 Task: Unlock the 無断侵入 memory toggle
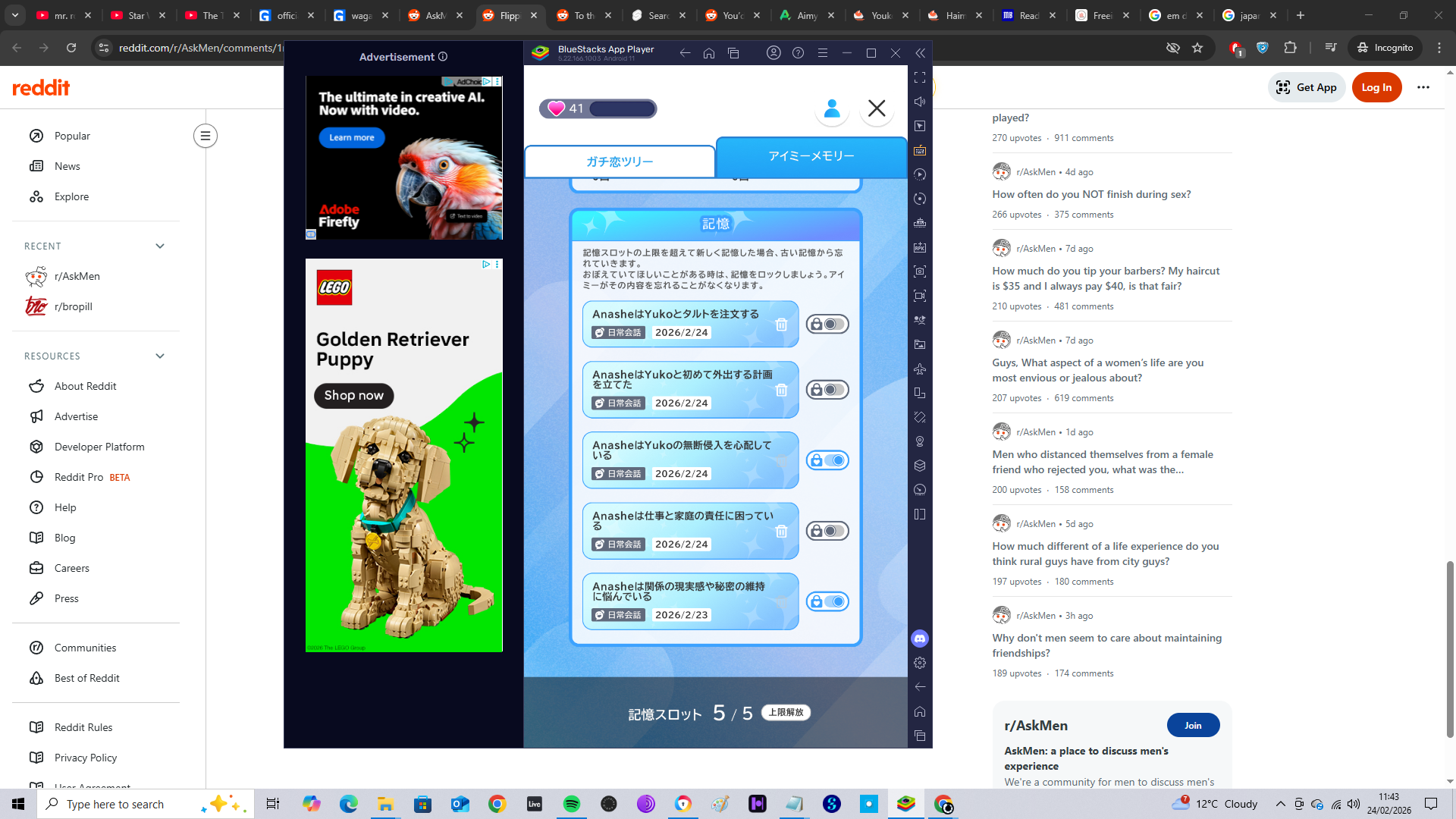[827, 460]
